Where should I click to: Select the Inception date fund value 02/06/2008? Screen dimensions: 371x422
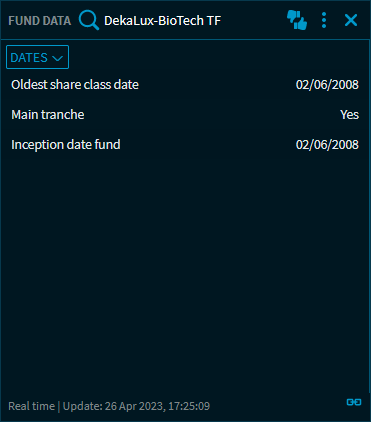(327, 145)
